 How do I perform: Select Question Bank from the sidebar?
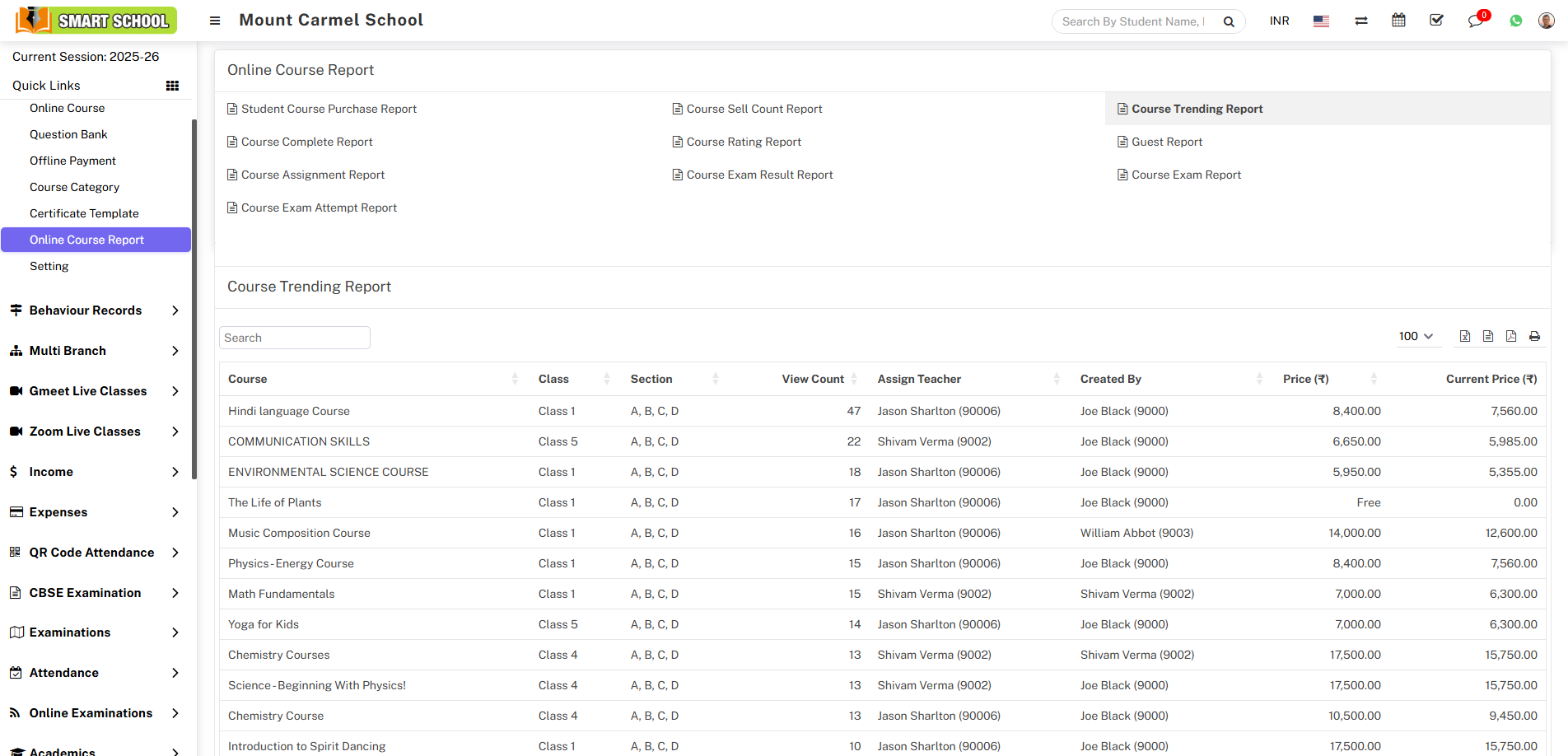[x=68, y=134]
